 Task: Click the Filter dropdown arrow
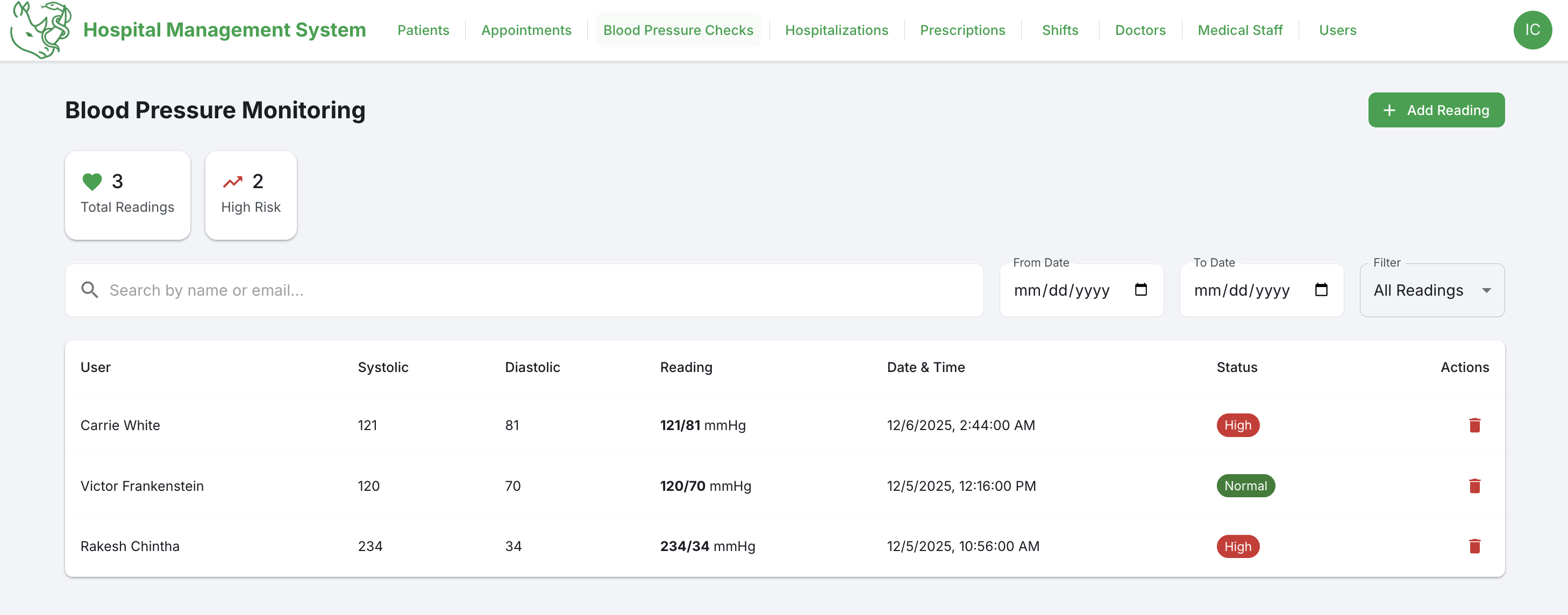click(x=1486, y=290)
